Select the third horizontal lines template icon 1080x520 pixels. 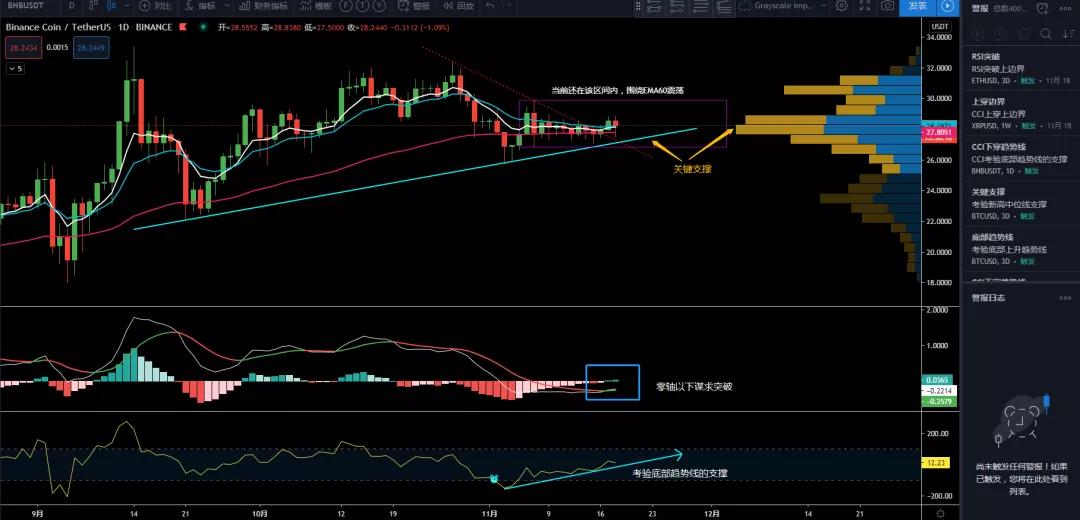(700, 6)
